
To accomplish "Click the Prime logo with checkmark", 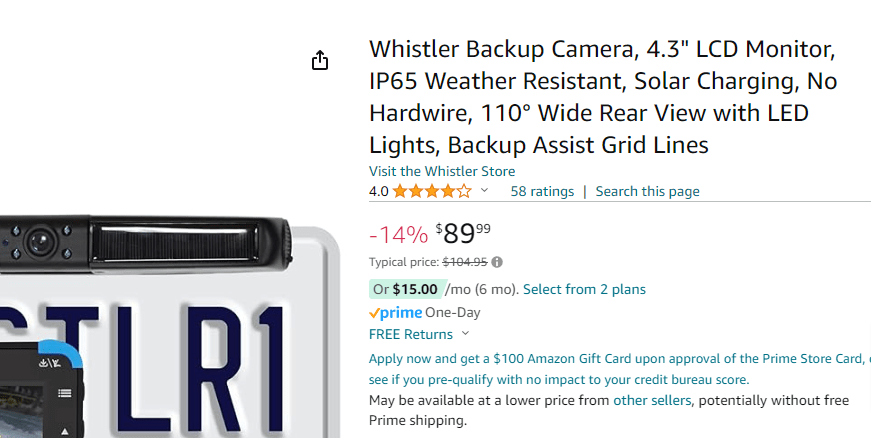I will 395,312.
